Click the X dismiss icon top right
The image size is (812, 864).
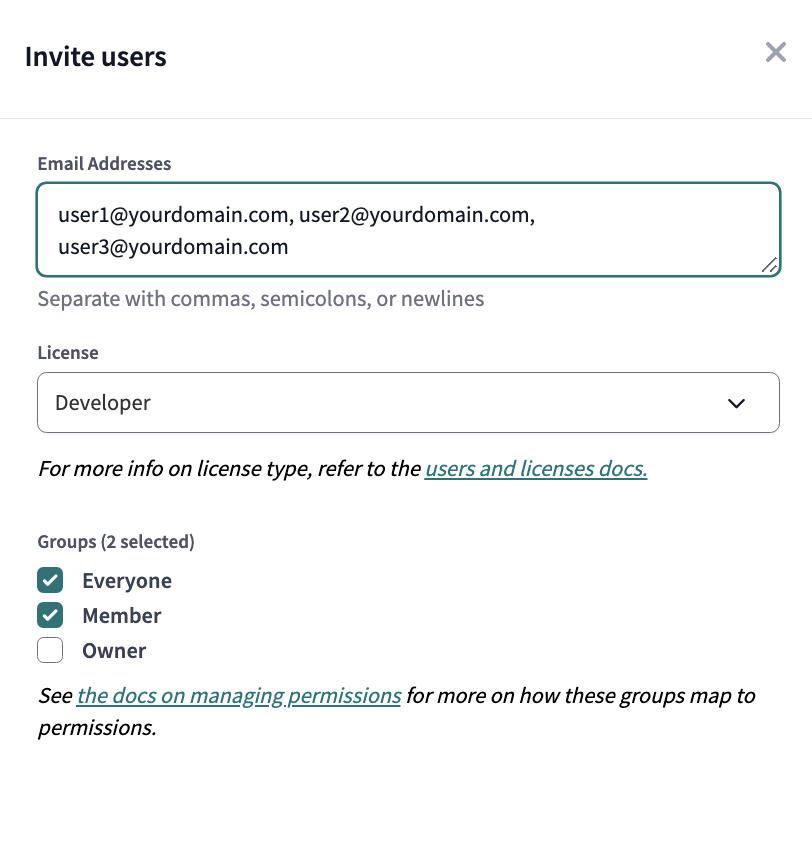coord(776,52)
